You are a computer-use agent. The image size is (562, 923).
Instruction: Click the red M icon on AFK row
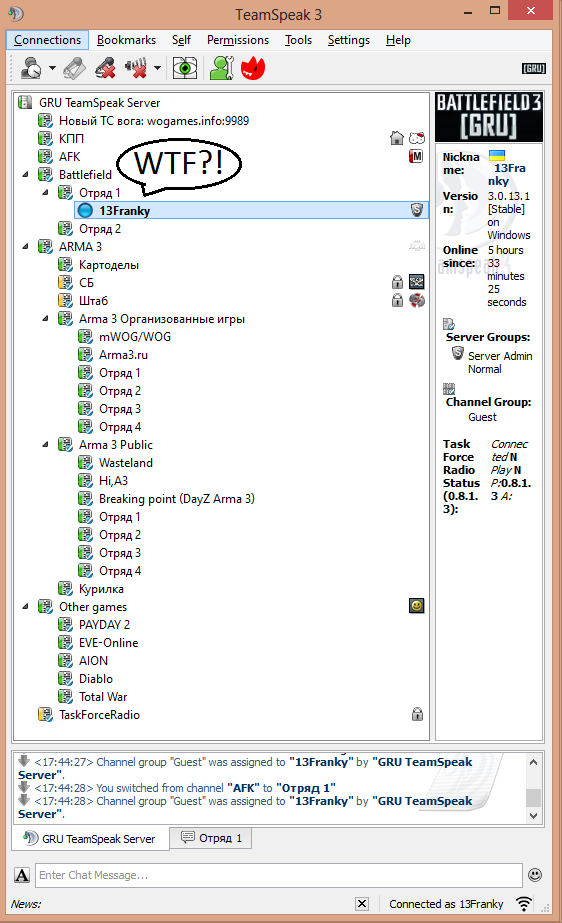417,157
